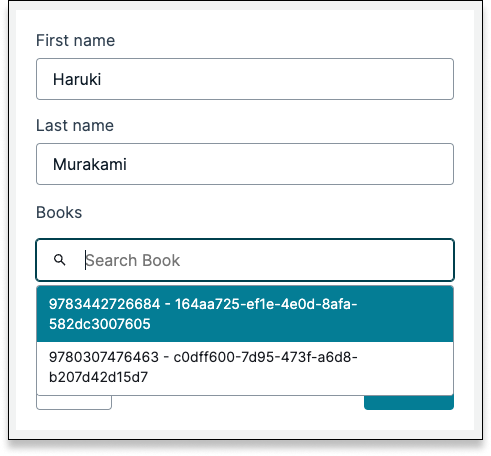
Task: Pick the c0dff600-7d95 book suggestion
Action: (245, 367)
